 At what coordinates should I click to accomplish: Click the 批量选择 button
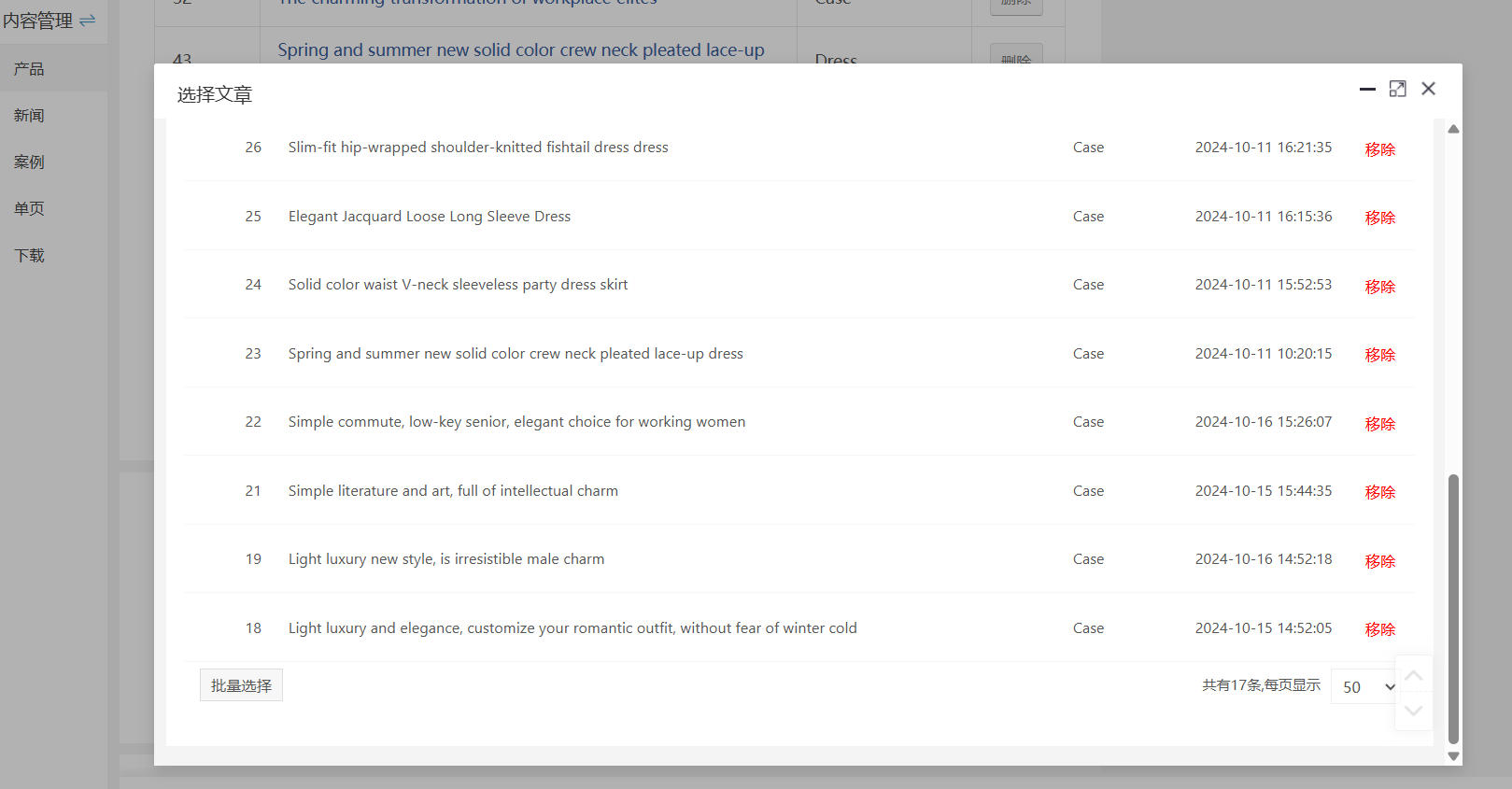click(x=241, y=685)
